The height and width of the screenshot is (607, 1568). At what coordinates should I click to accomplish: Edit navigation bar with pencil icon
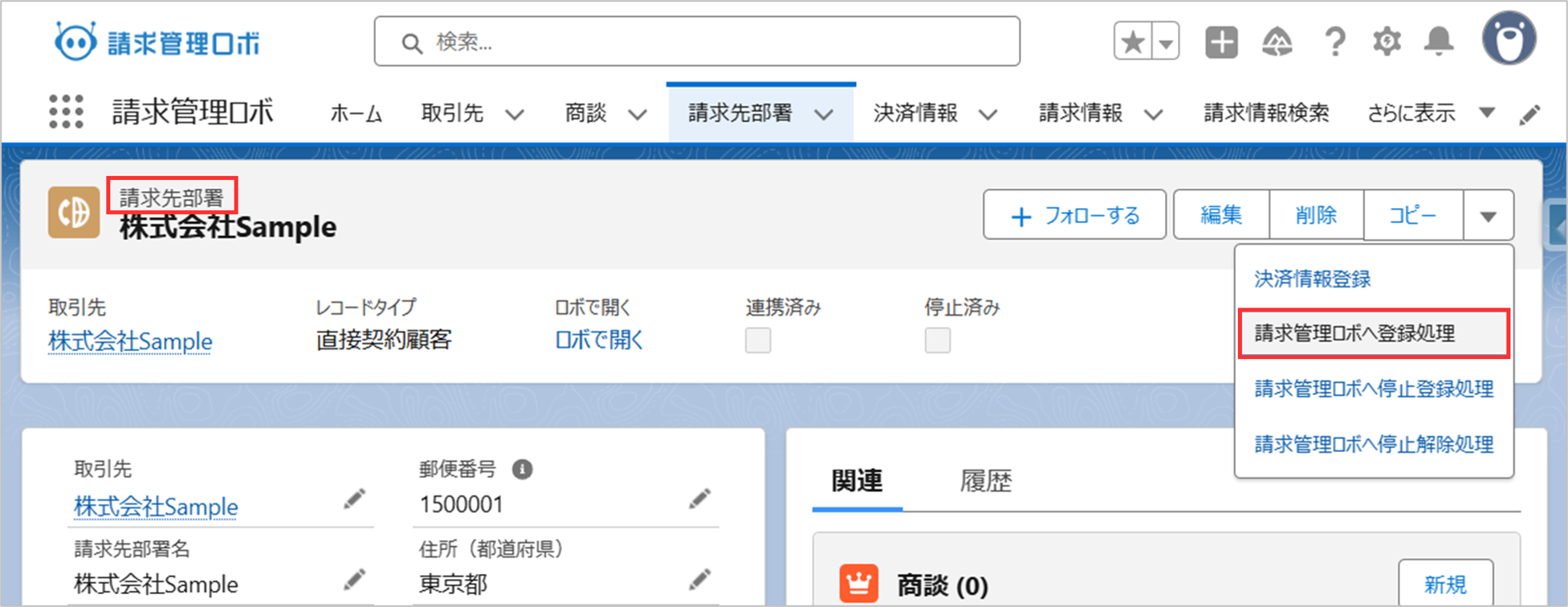[1530, 115]
